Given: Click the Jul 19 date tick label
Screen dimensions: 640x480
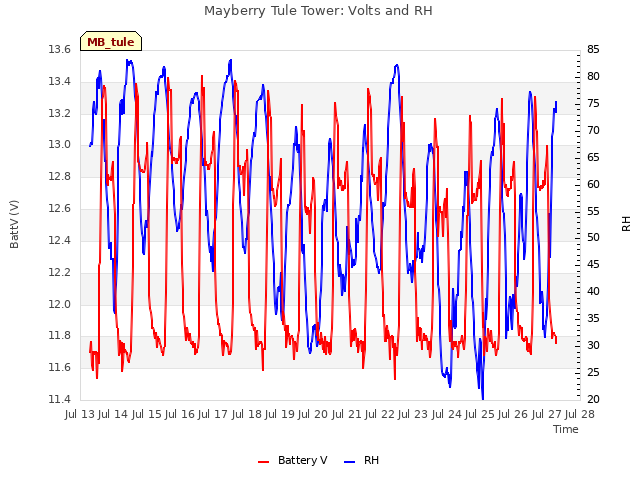Looking at the screenshot, I should click(280, 414).
